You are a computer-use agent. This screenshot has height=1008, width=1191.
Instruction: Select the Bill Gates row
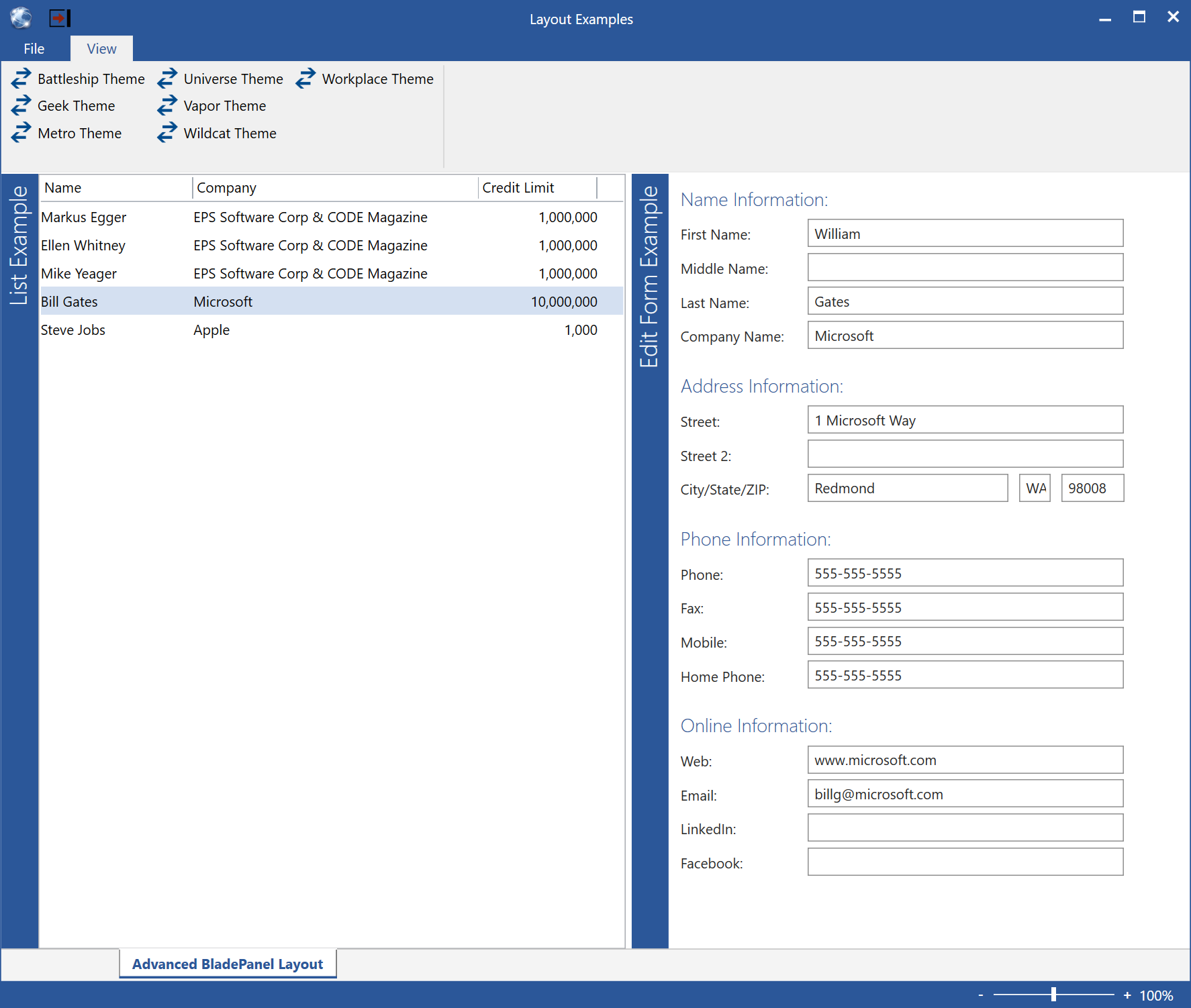point(331,302)
